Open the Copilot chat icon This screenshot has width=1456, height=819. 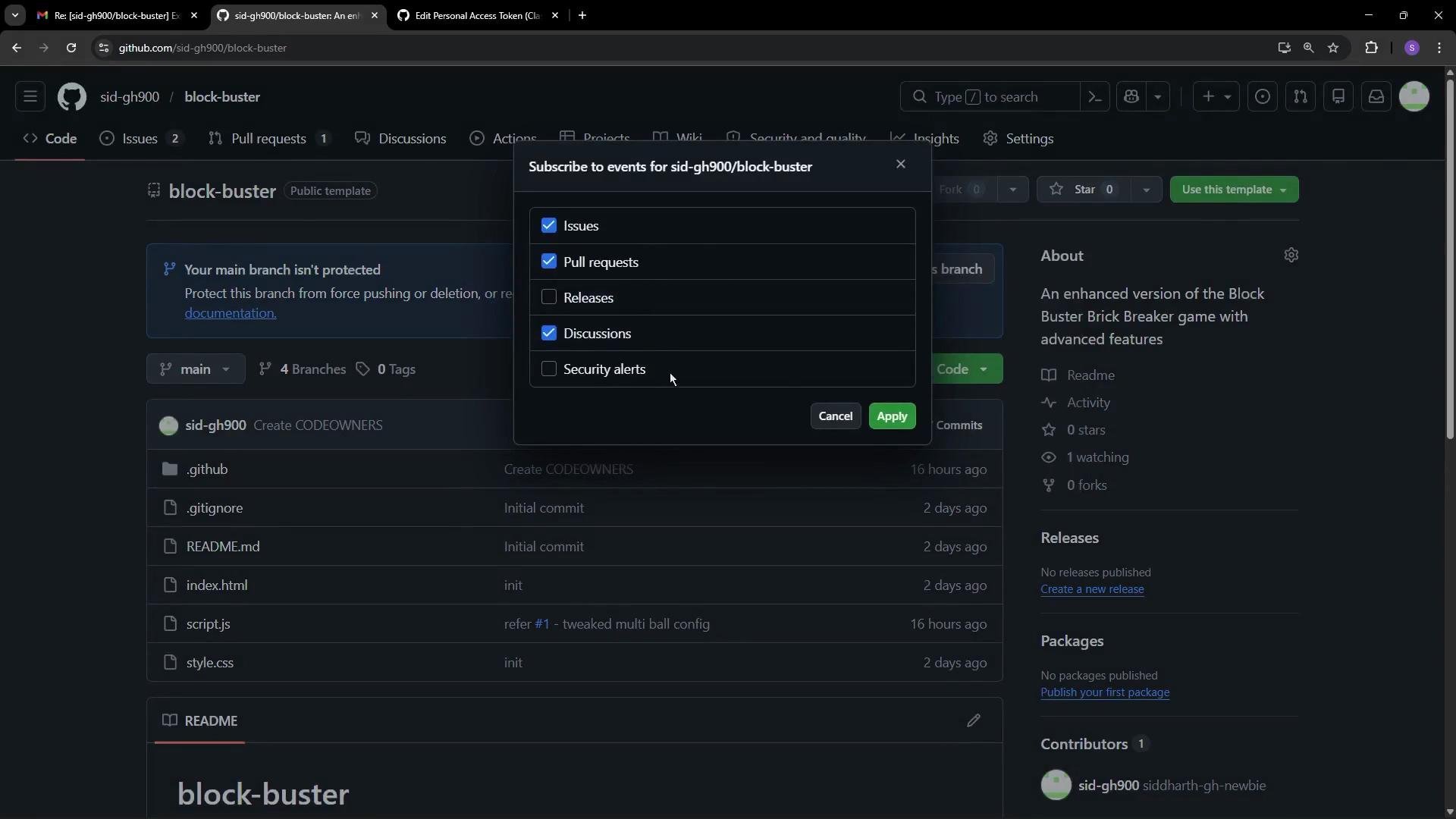(x=1131, y=97)
